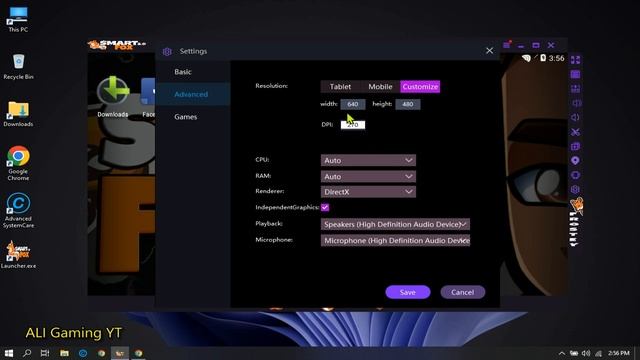Open Task View on taskbar

pos(45,353)
